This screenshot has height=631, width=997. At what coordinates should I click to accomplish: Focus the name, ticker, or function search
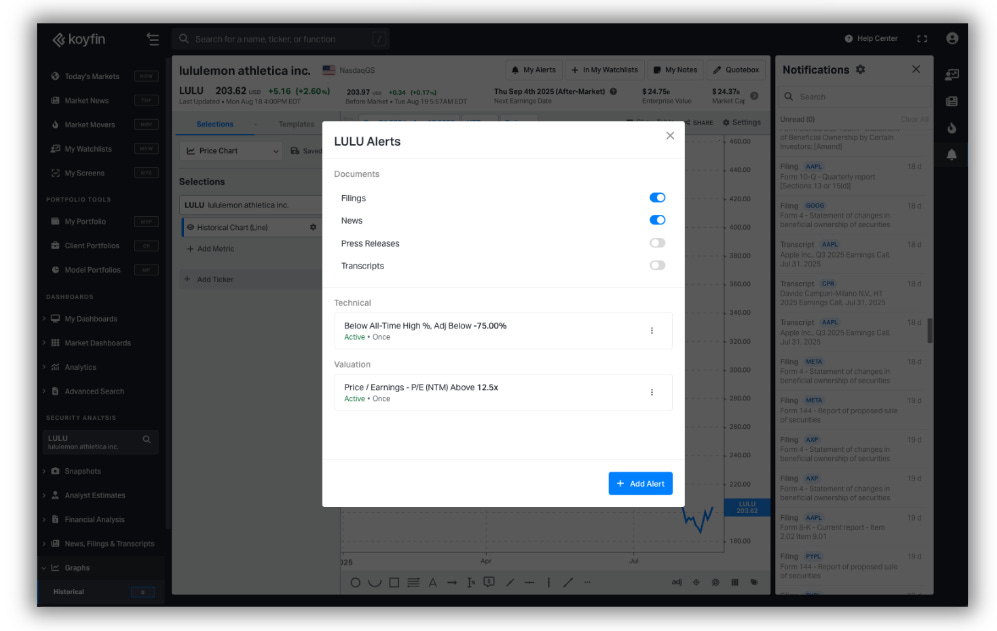point(280,39)
